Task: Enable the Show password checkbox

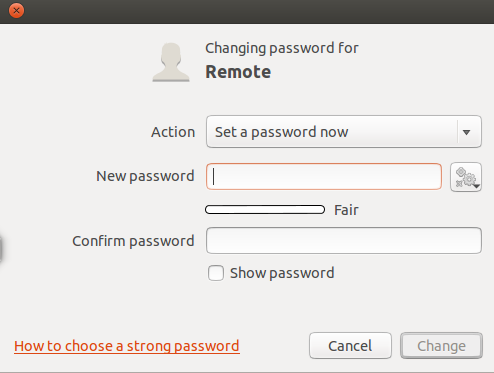Action: pos(216,273)
